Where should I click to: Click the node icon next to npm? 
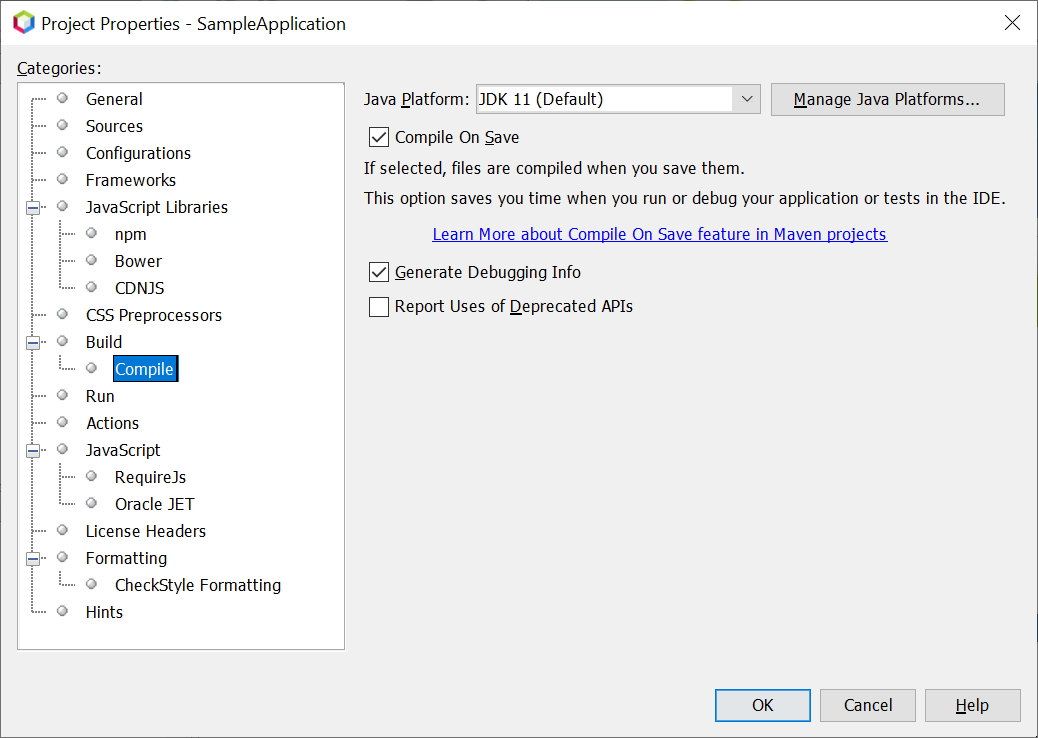(x=92, y=233)
